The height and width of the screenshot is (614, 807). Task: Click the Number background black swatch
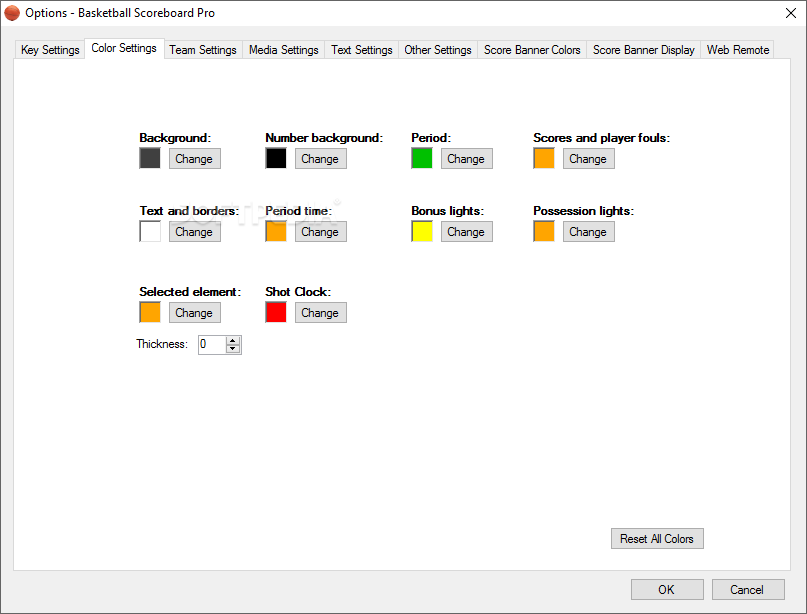coord(276,158)
